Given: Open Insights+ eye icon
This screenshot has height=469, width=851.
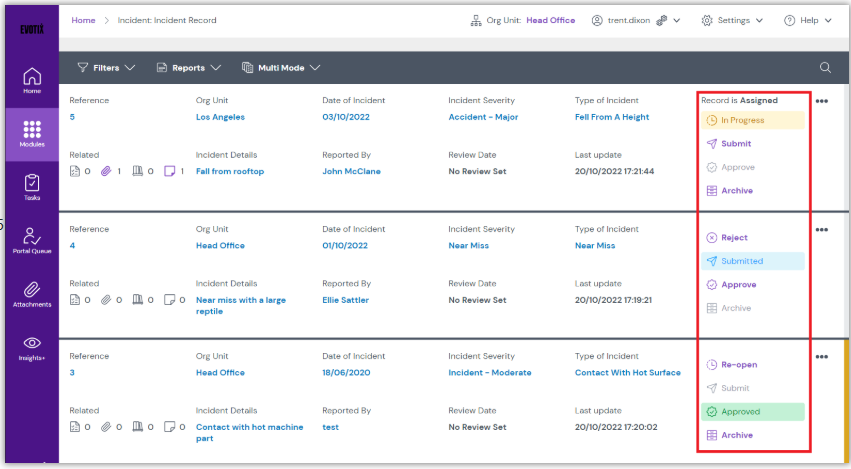Looking at the screenshot, I should point(32,347).
